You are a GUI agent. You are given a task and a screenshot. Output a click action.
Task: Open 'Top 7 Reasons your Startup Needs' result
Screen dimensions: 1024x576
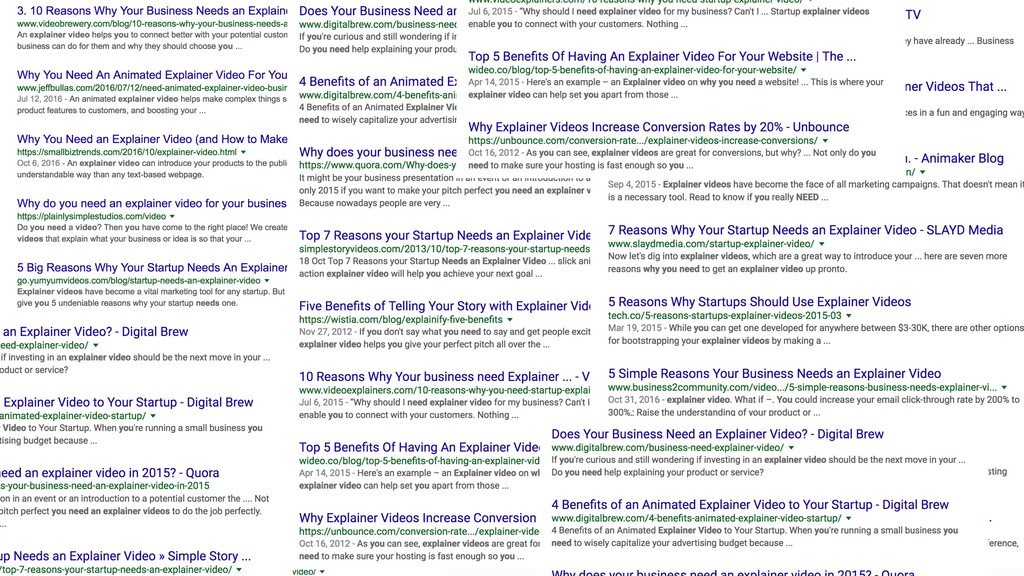tap(444, 236)
